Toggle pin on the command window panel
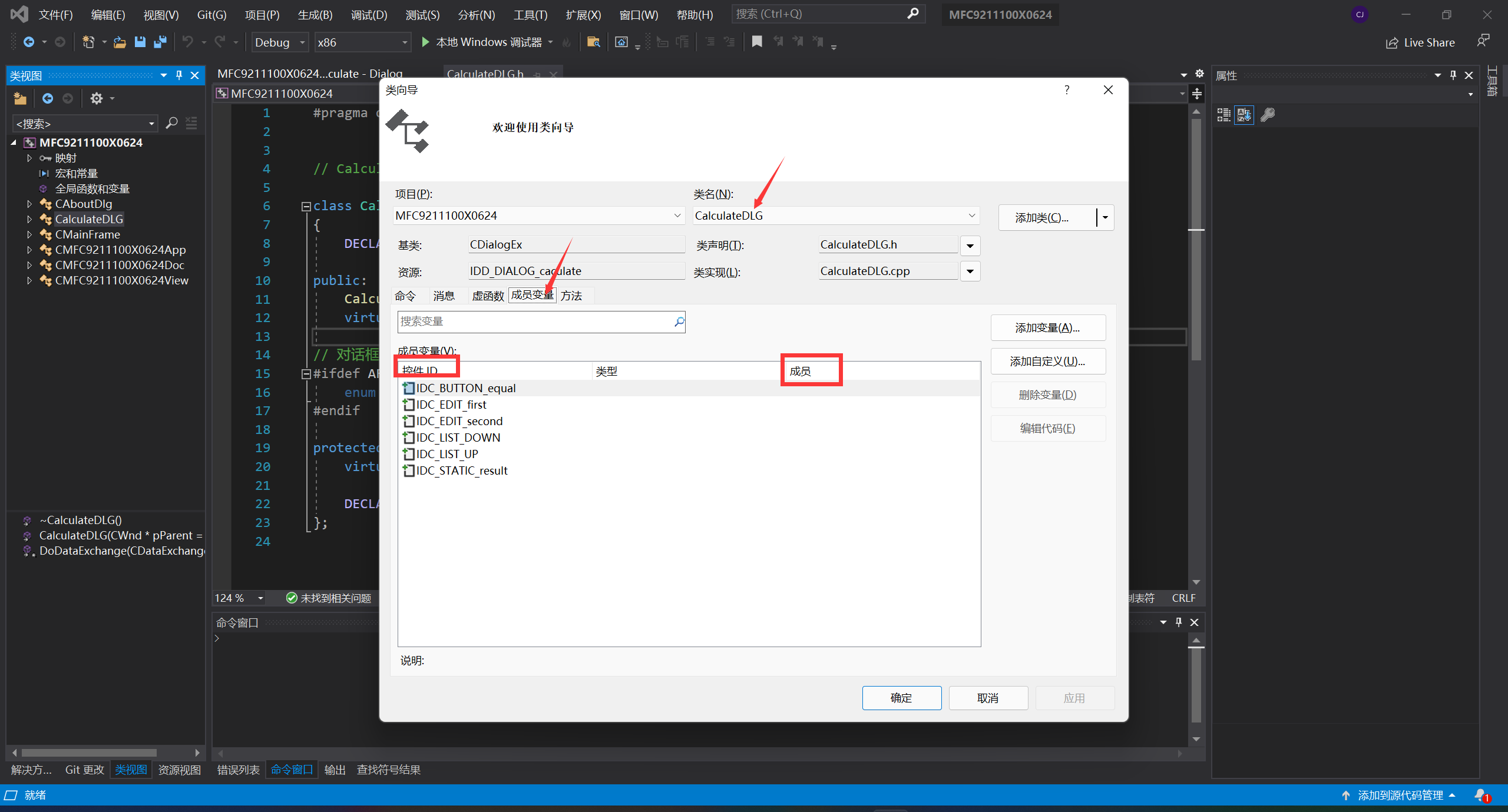 click(1179, 622)
